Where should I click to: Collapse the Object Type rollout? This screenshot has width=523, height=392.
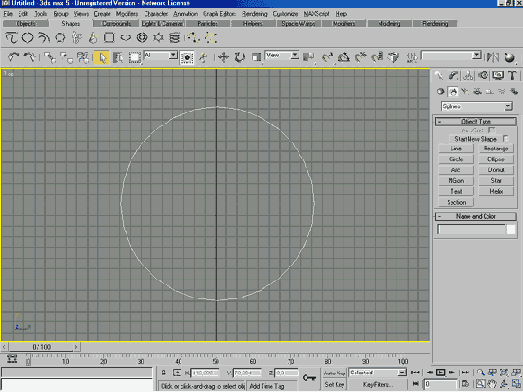476,121
